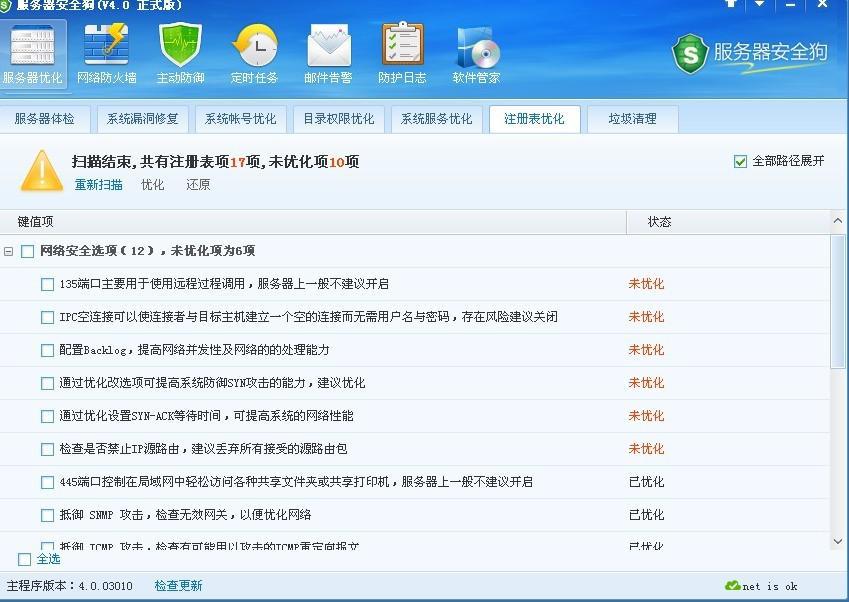Enable 全部路径展开 checkbox
This screenshot has height=602, width=849.
pyautogui.click(x=741, y=159)
